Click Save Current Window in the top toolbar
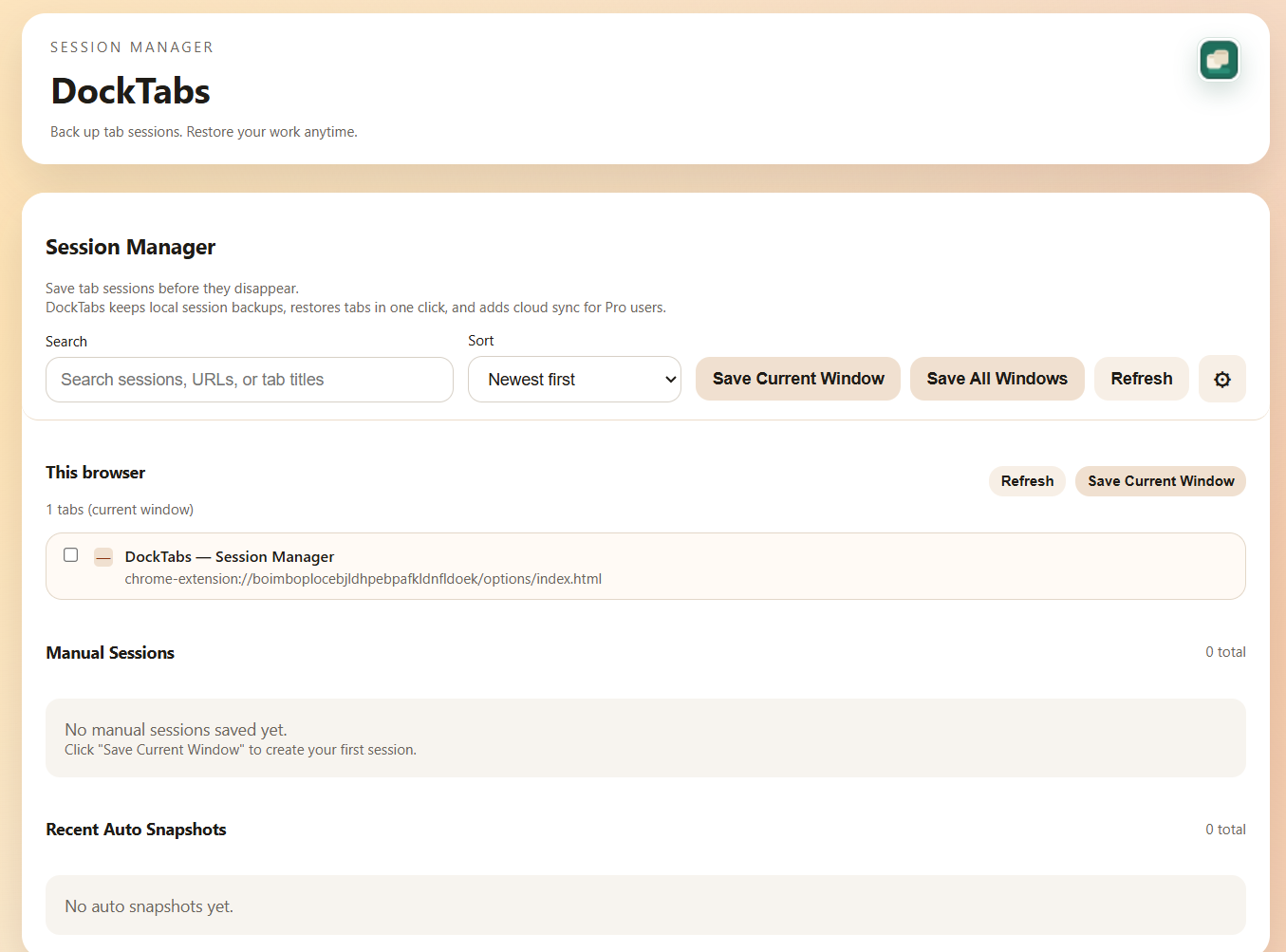The image size is (1286, 952). [797, 378]
